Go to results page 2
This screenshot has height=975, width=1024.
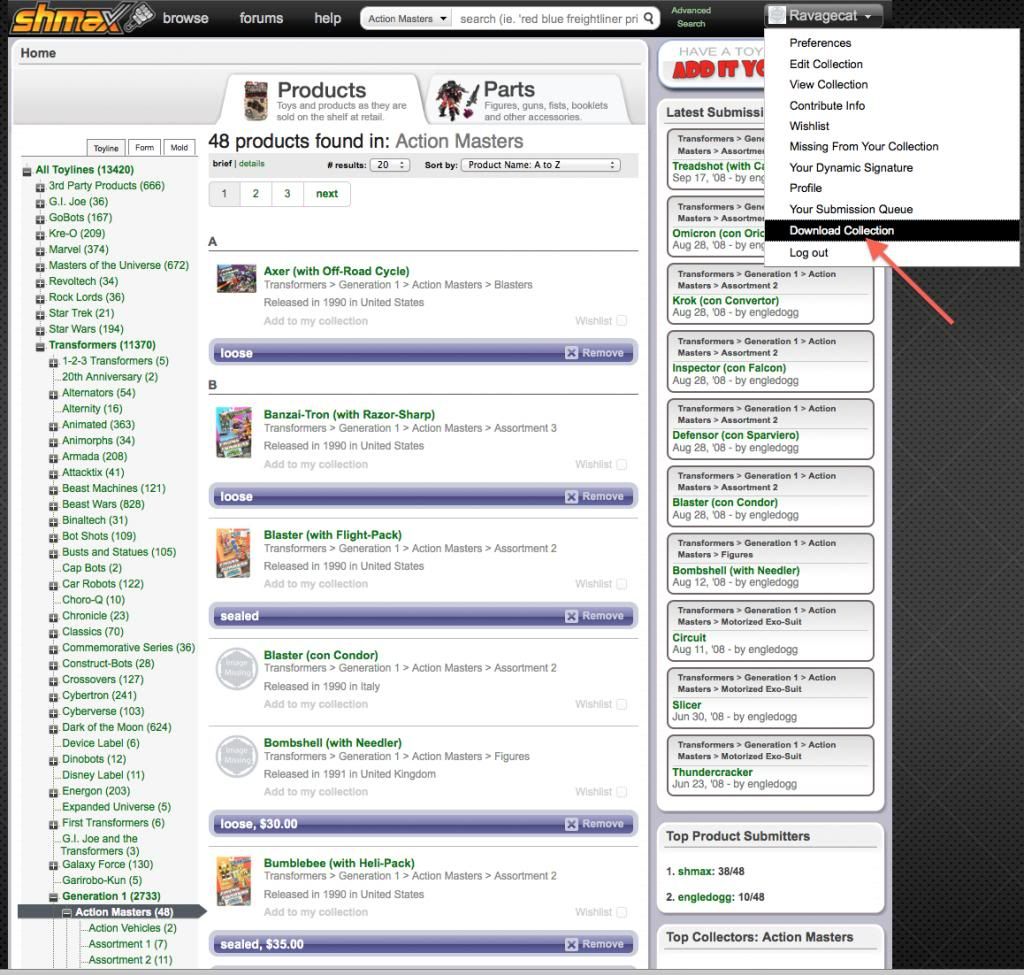click(x=255, y=194)
